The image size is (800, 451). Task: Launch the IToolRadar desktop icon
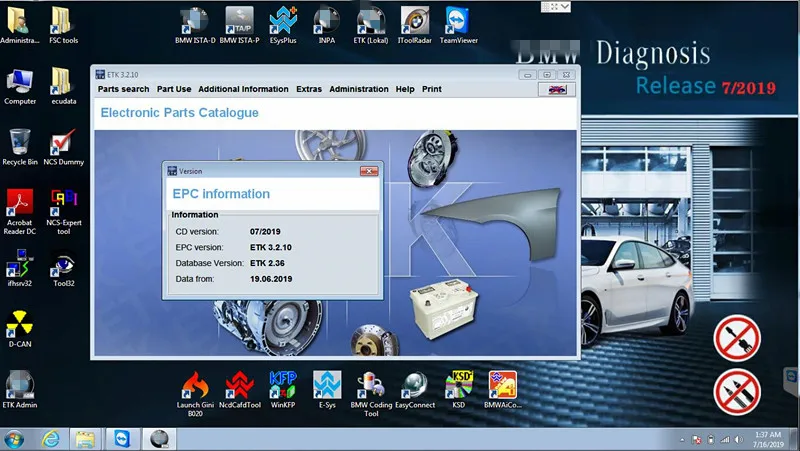(x=414, y=24)
